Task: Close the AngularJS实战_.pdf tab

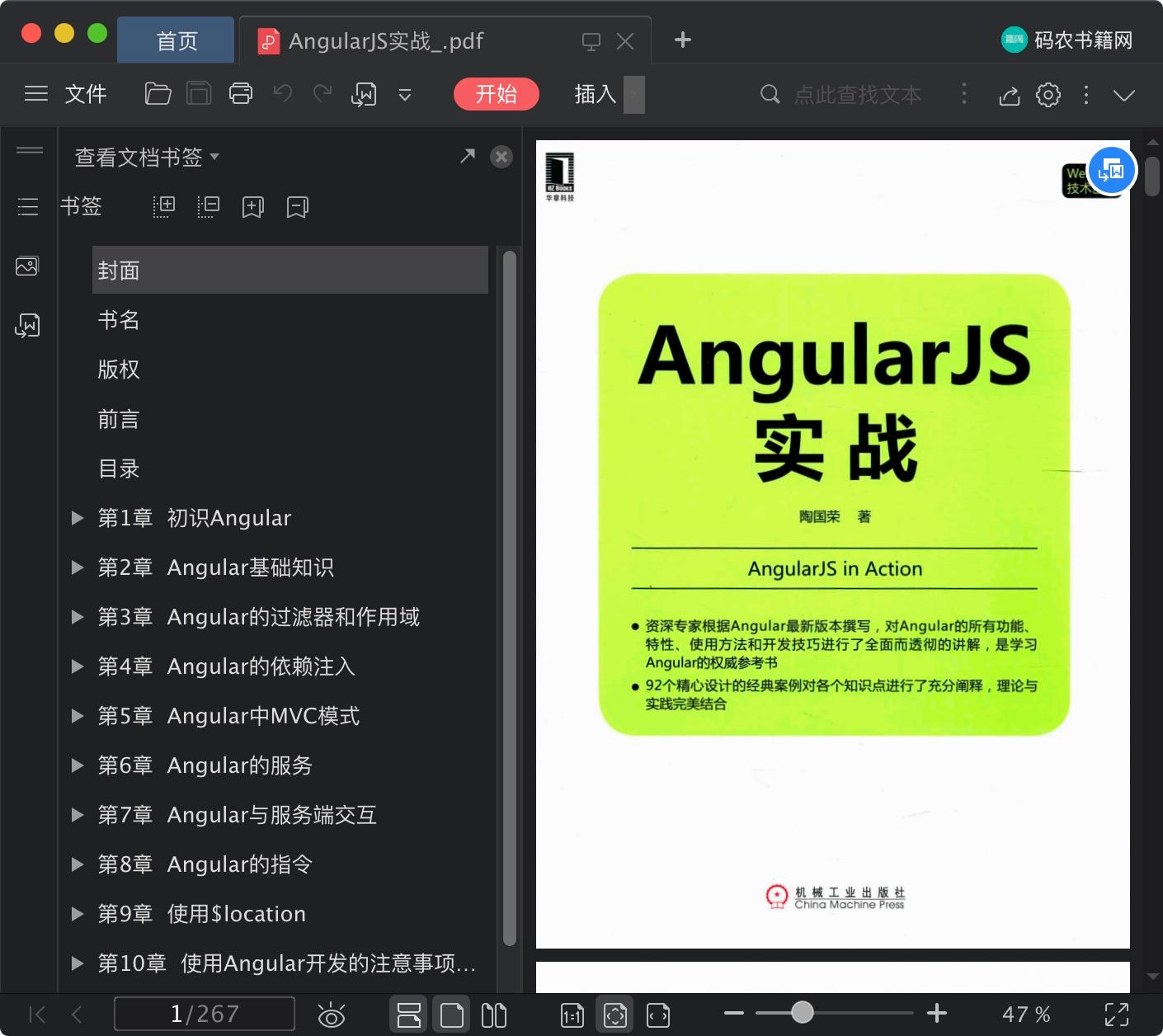Action: point(625,41)
